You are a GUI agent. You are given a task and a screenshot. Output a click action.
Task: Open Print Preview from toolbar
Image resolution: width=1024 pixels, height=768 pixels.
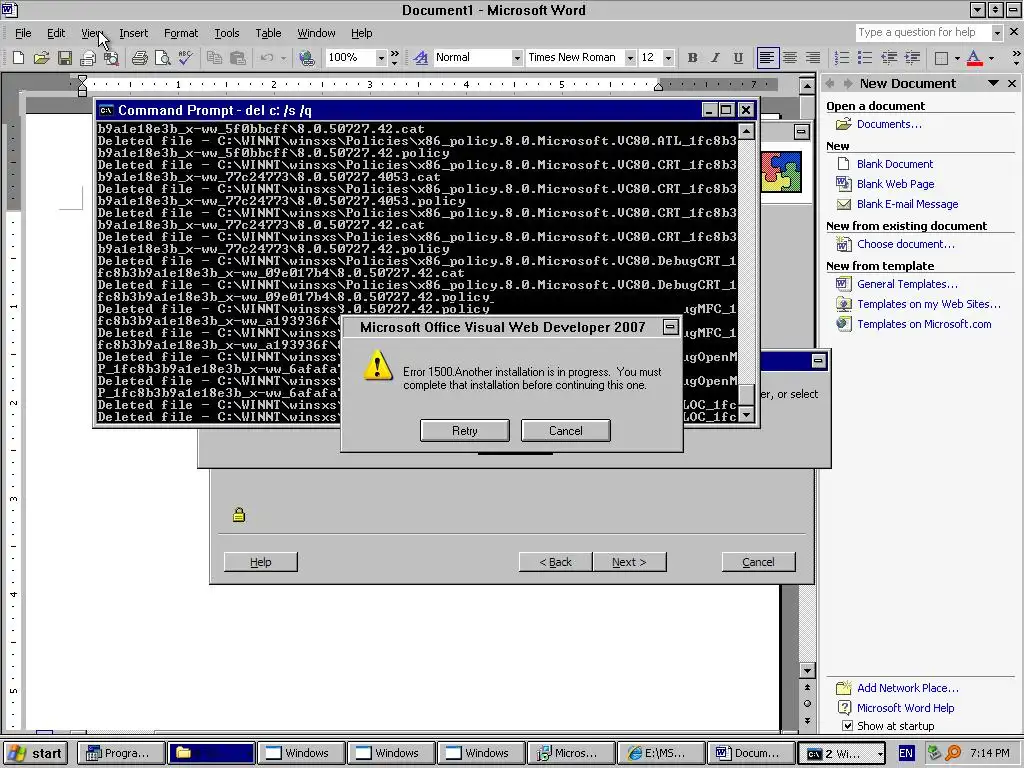[x=163, y=58]
